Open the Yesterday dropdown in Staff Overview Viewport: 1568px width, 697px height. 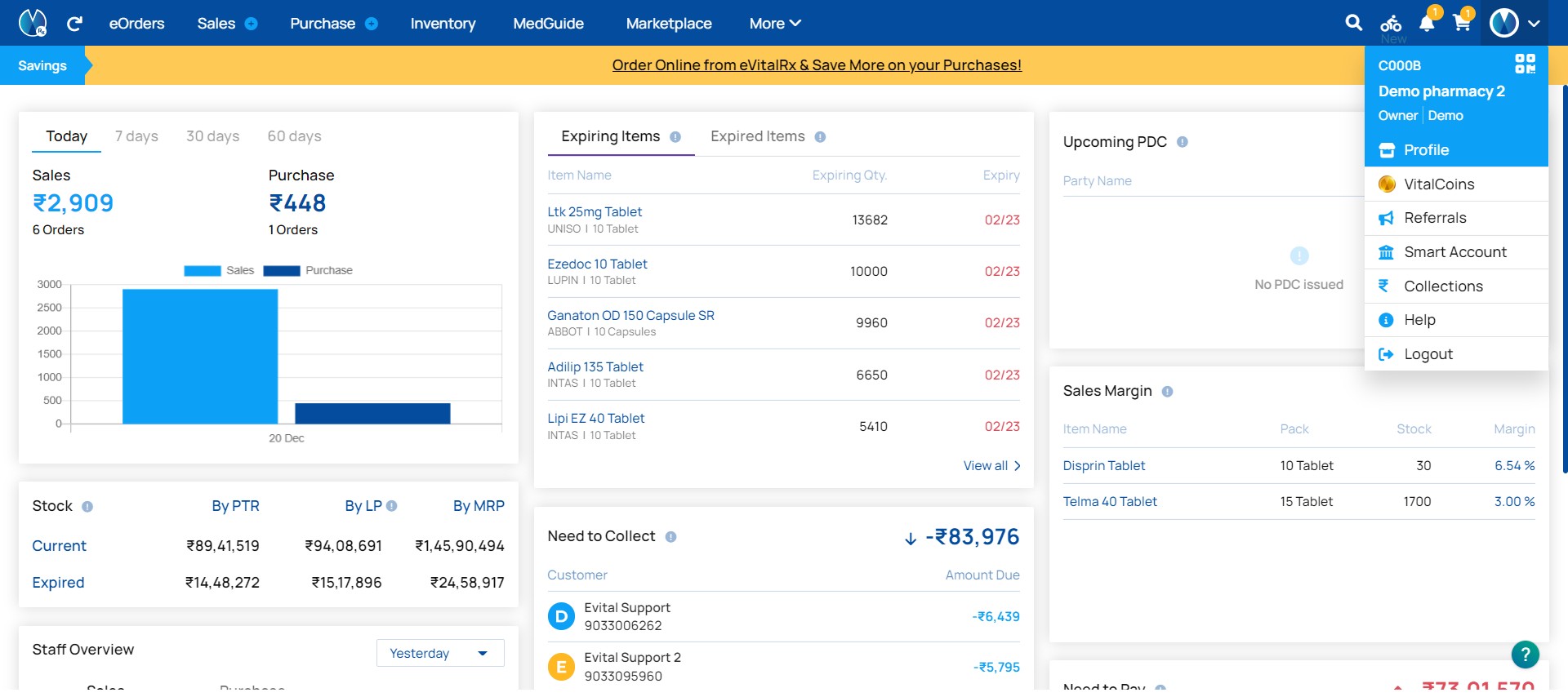point(440,653)
